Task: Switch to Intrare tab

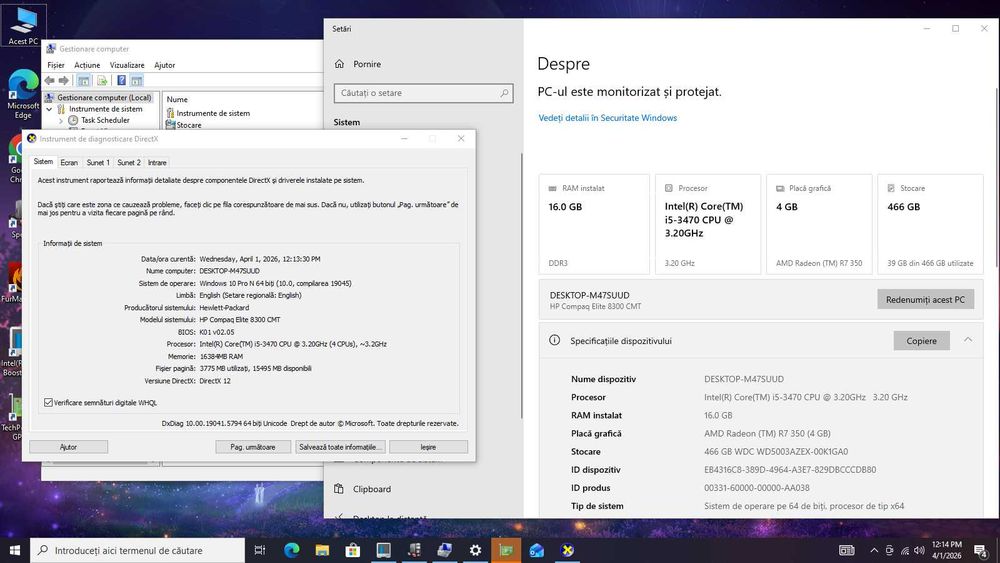Action: [157, 163]
